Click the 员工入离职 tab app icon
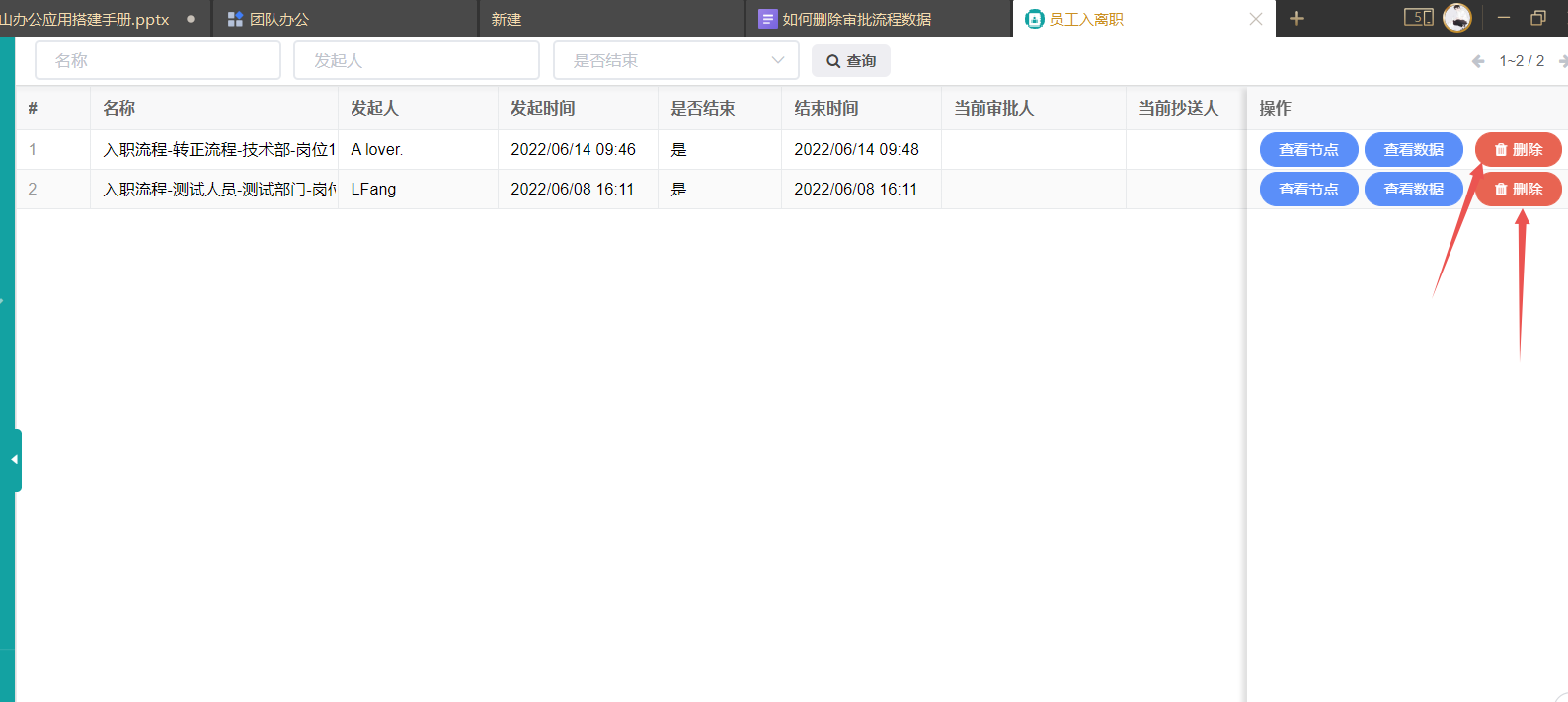 coord(1034,19)
